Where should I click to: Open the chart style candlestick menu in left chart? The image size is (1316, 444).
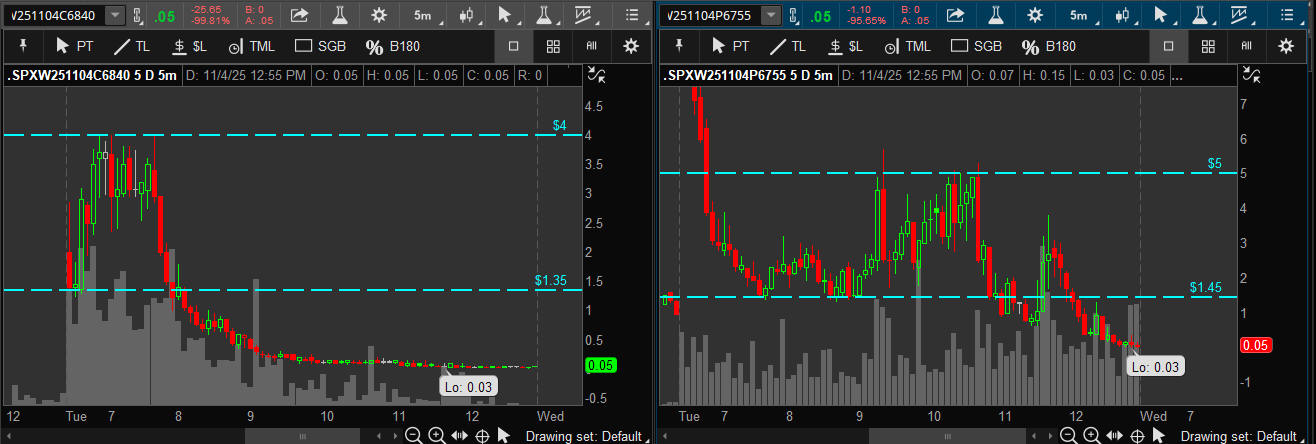[x=467, y=15]
